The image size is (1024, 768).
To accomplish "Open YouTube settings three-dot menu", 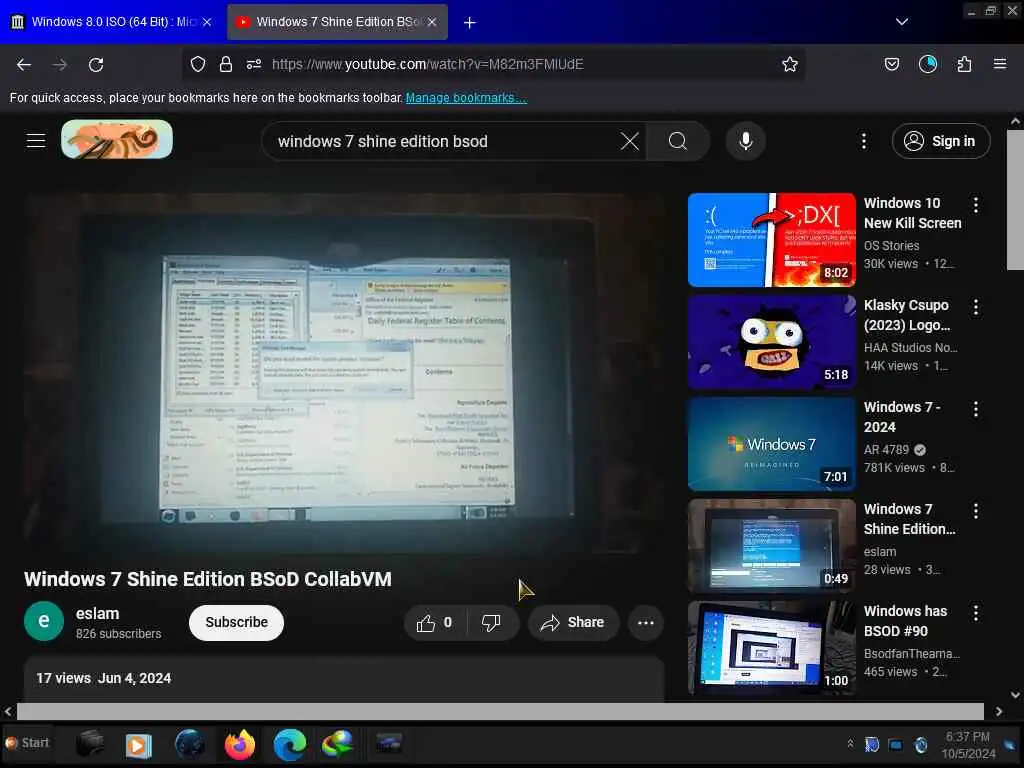I will 863,141.
